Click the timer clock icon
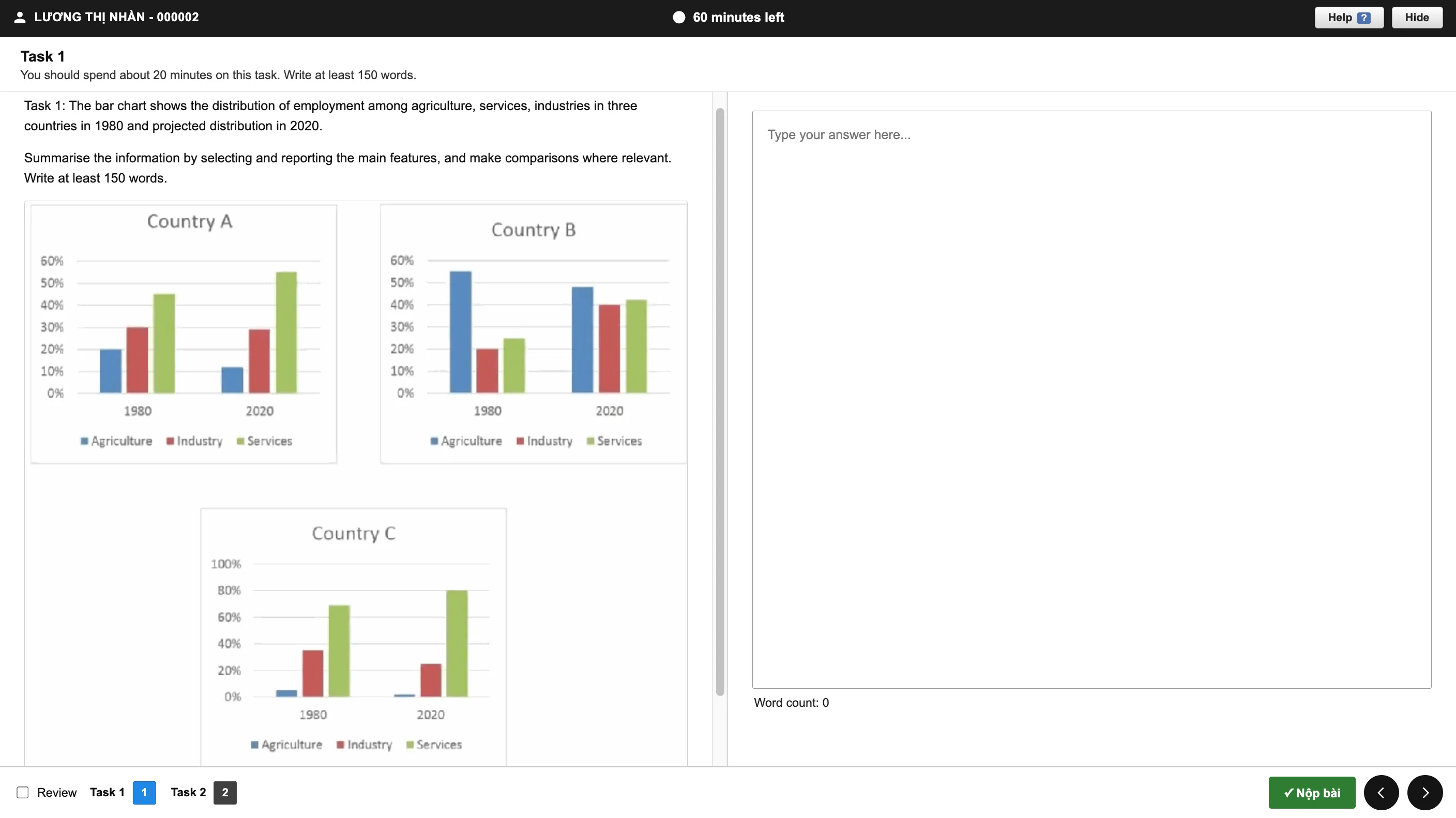The image size is (1456, 818). [x=679, y=18]
